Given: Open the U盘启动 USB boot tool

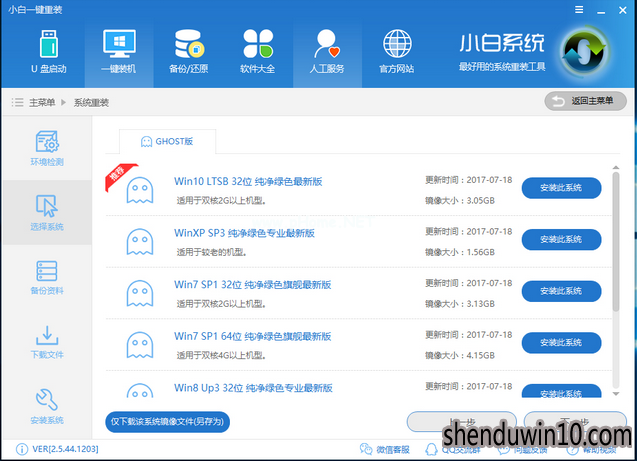Looking at the screenshot, I should click(x=49, y=52).
